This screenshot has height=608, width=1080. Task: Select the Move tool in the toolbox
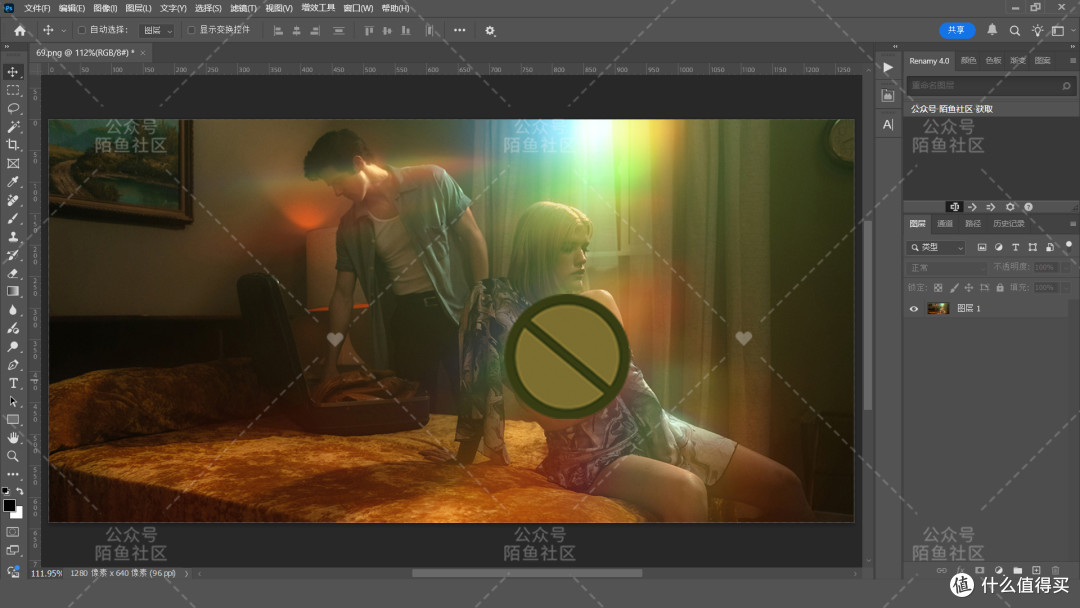click(12, 72)
